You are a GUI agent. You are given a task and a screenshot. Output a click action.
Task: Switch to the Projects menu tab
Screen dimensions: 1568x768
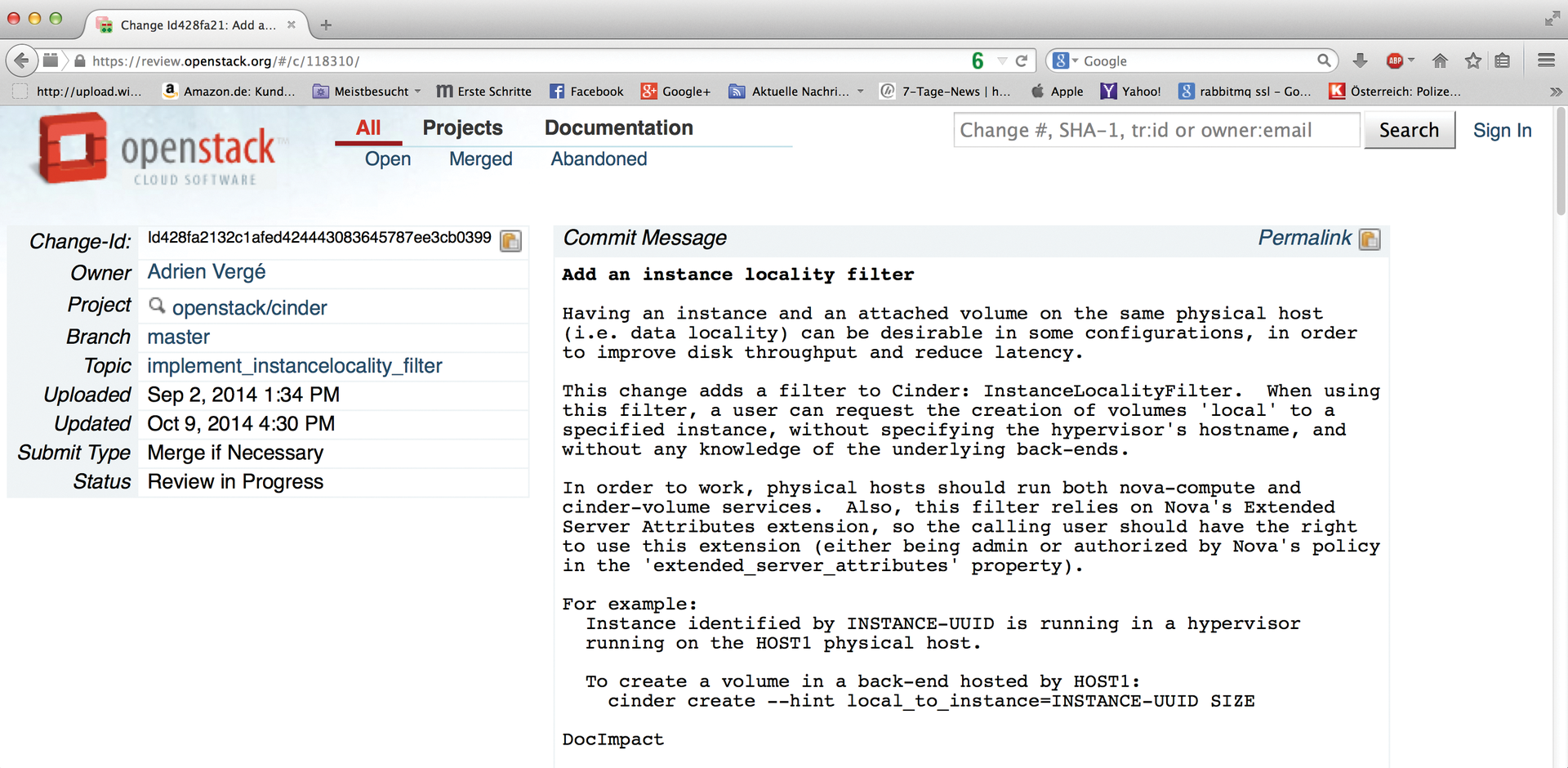point(462,128)
